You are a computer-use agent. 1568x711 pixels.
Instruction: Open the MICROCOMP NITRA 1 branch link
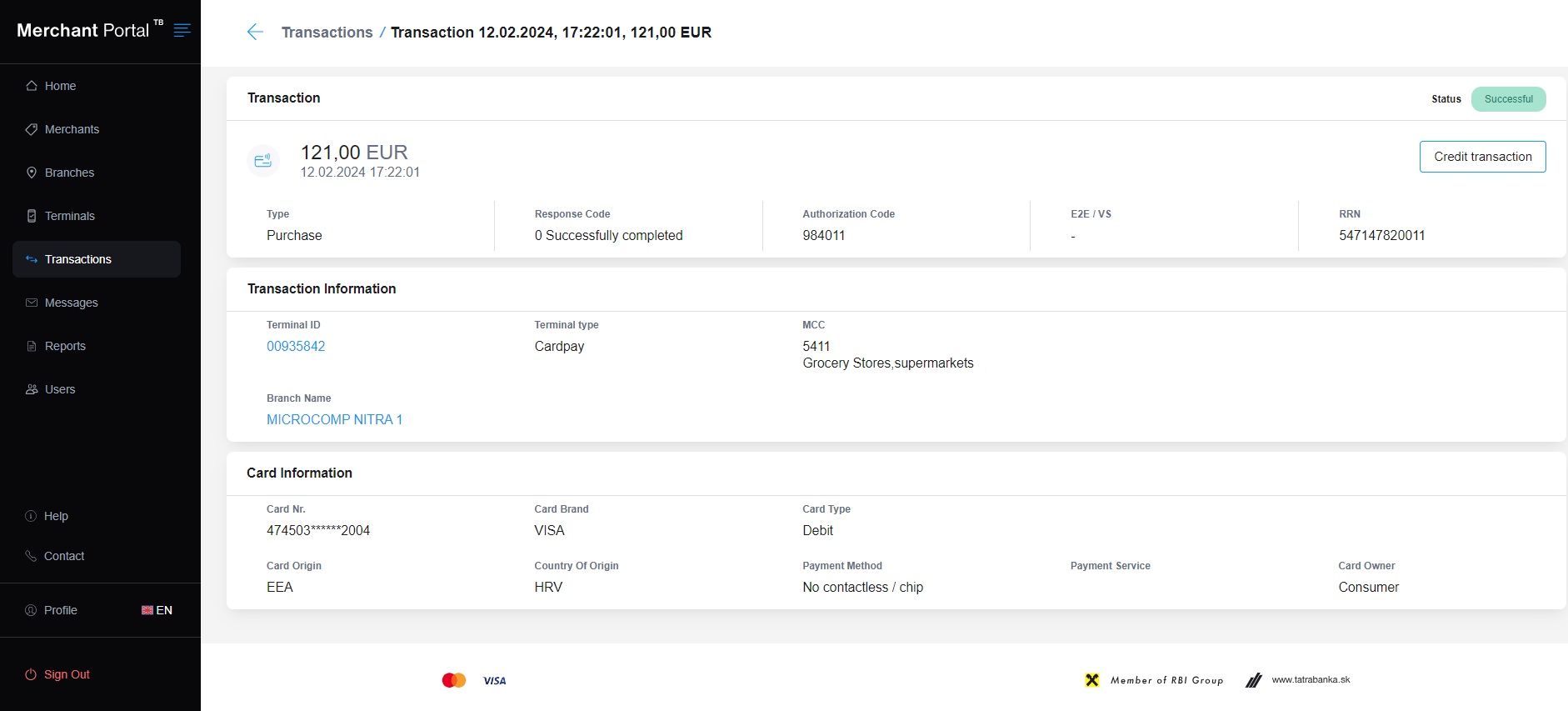point(334,419)
